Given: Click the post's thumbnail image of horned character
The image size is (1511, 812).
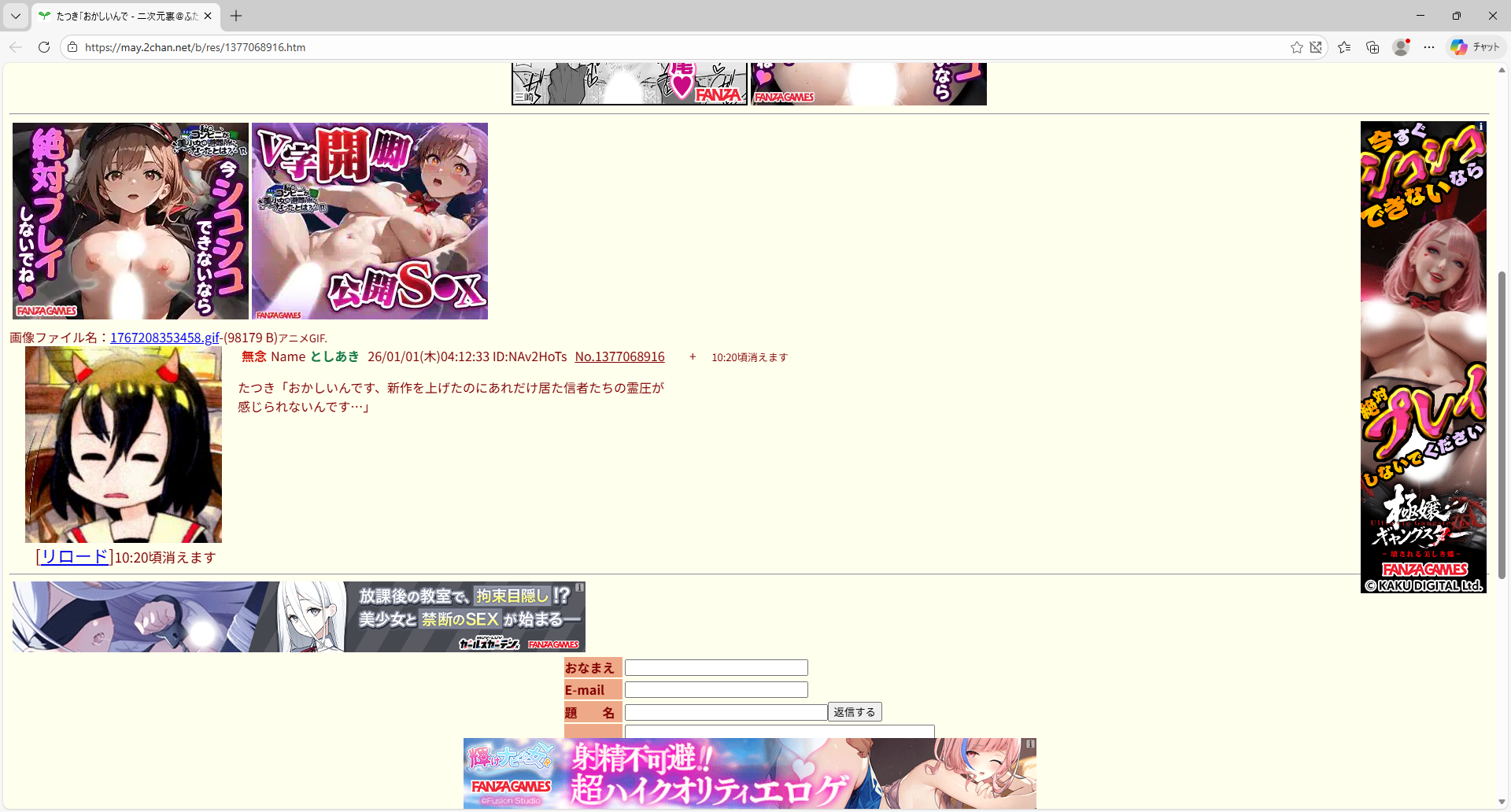Looking at the screenshot, I should click(x=124, y=445).
